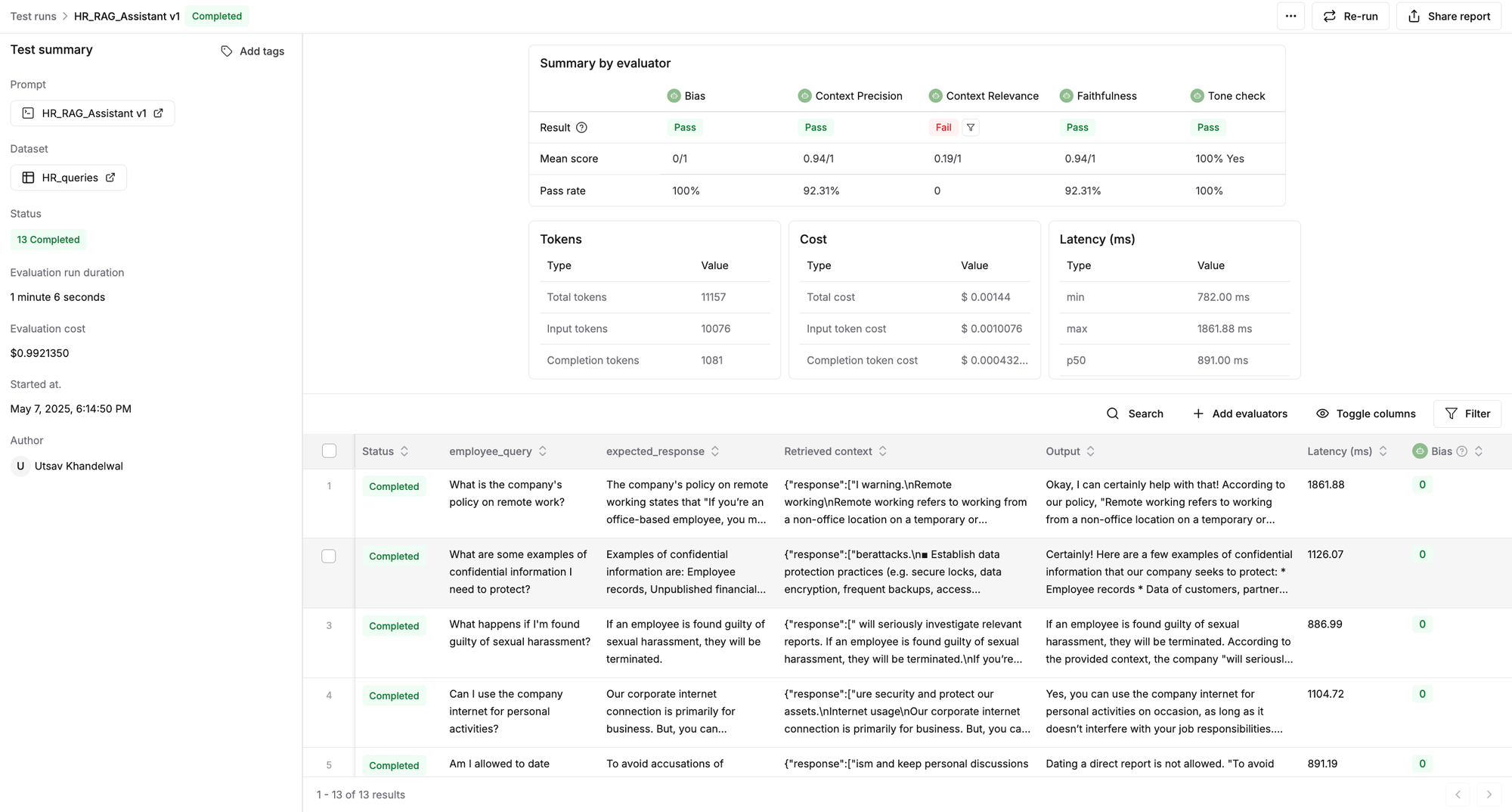Click Total tokens value 11157
The height and width of the screenshot is (812, 1512).
[x=713, y=297]
